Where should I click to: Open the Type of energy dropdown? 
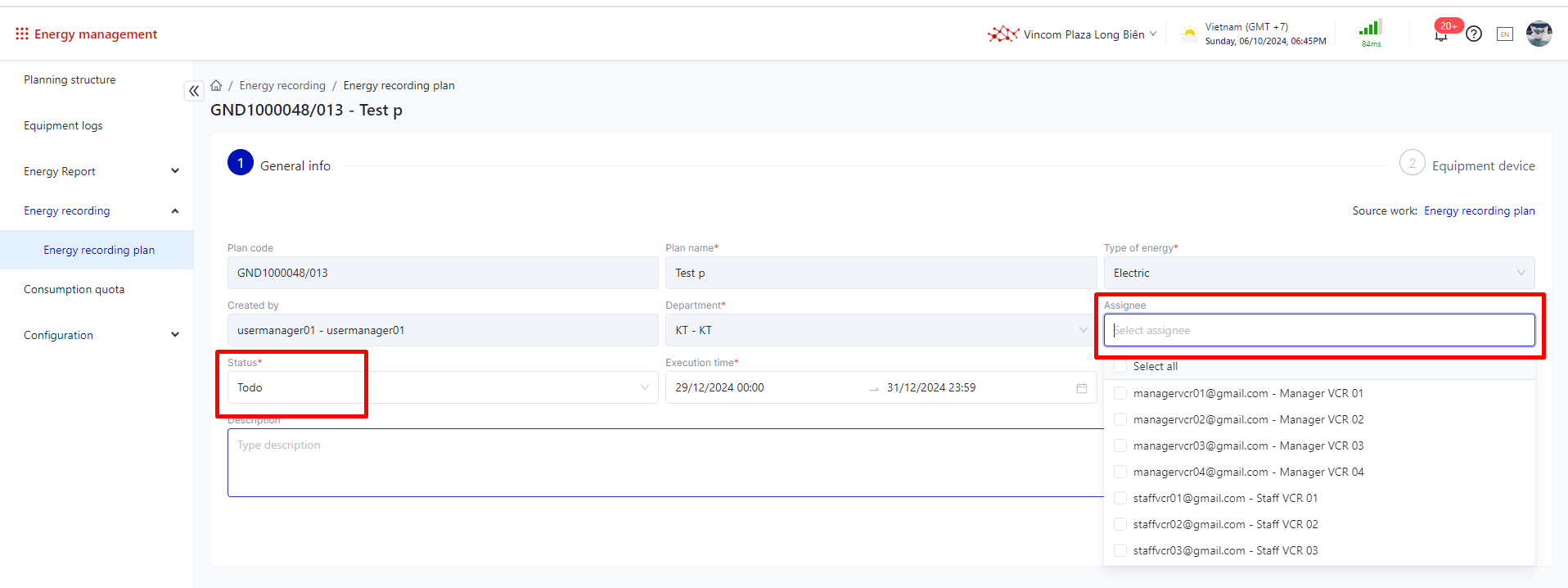(x=1318, y=273)
